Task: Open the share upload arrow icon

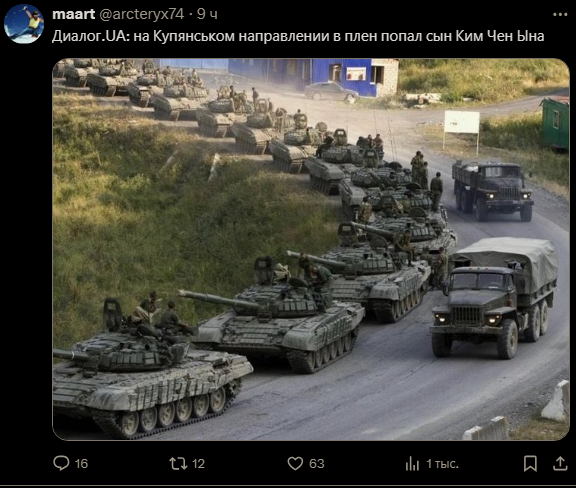Action: pos(560,463)
